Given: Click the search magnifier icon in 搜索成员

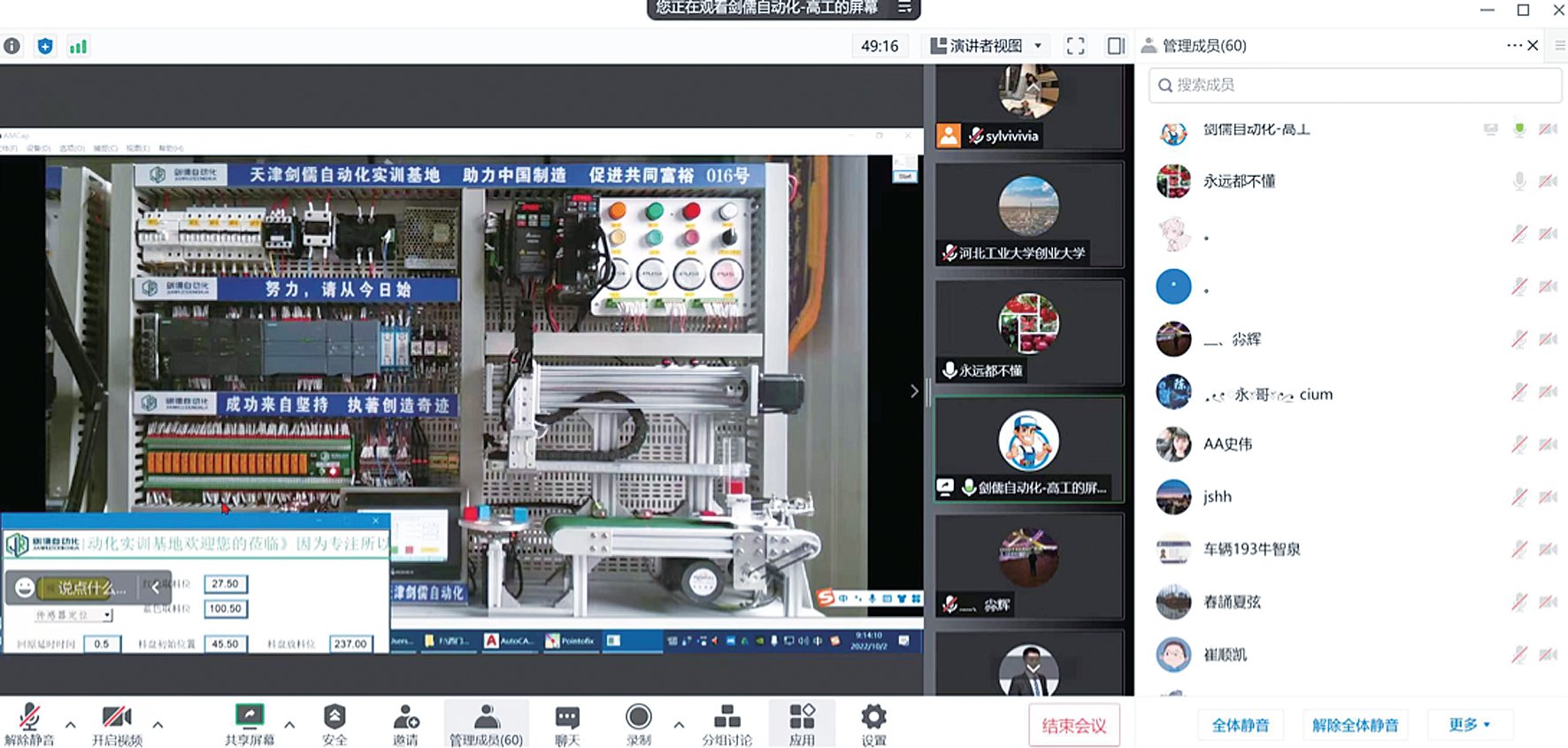Looking at the screenshot, I should (1165, 85).
